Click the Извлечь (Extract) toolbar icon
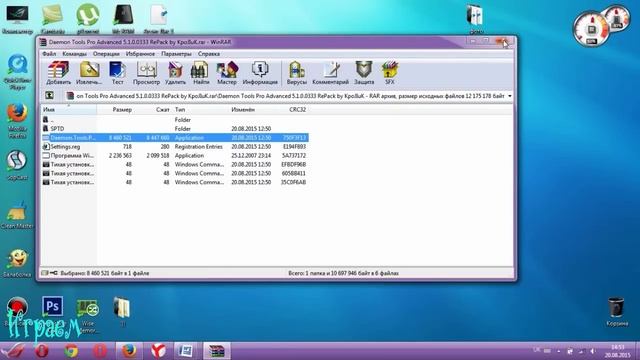Viewport: 640px width, 360px height. [x=89, y=73]
